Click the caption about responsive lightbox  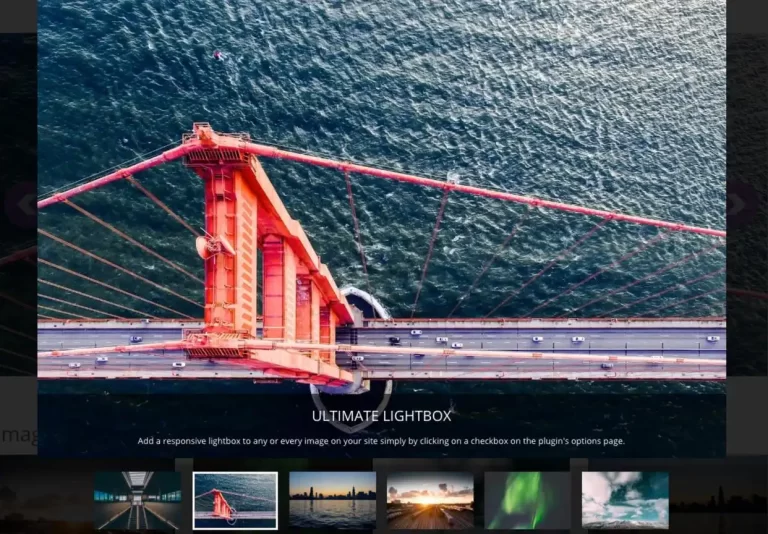coord(381,441)
